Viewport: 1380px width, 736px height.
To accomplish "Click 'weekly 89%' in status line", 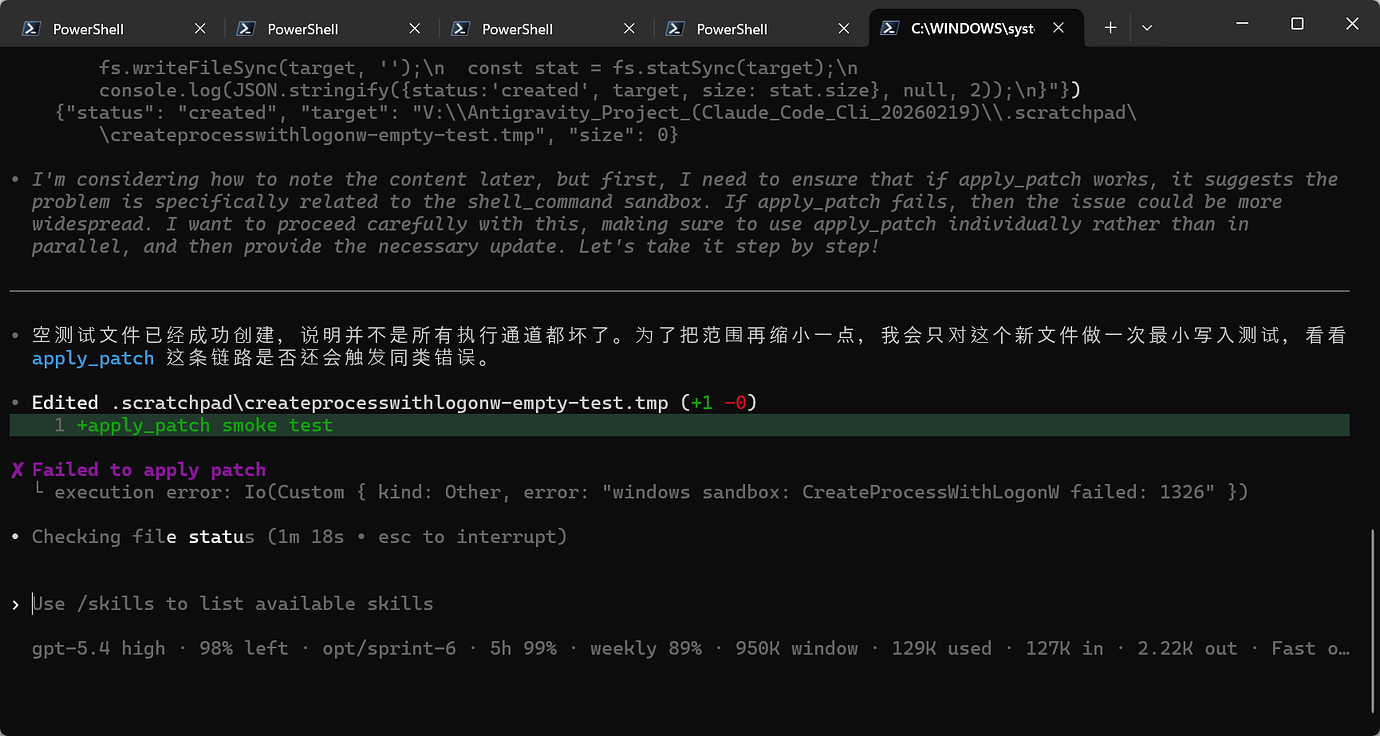I will tap(646, 648).
